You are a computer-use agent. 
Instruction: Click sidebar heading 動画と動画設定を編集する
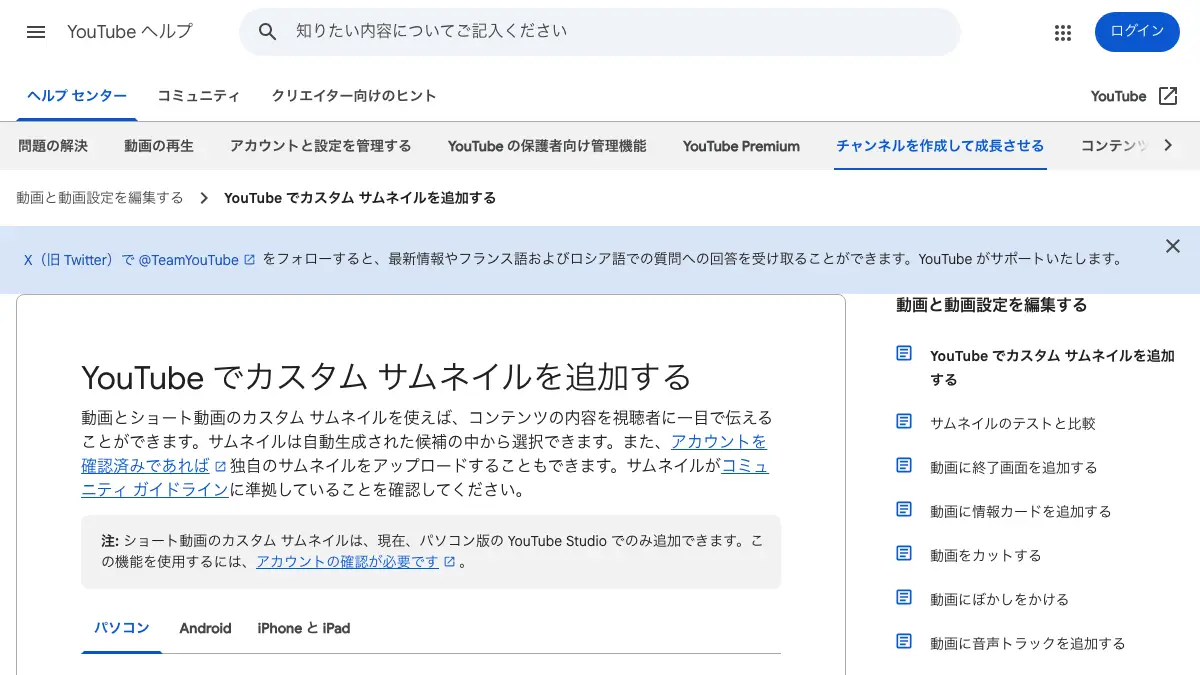992,305
